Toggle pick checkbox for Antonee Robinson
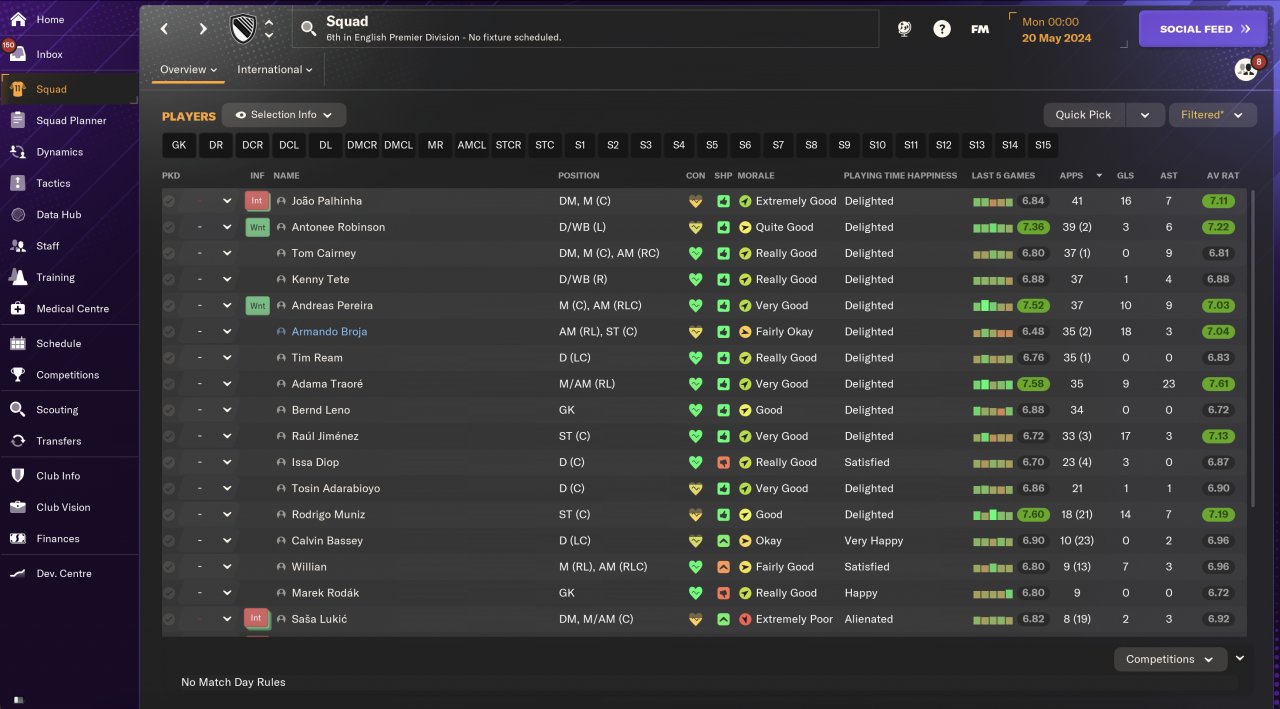This screenshot has width=1280, height=709. (x=169, y=227)
